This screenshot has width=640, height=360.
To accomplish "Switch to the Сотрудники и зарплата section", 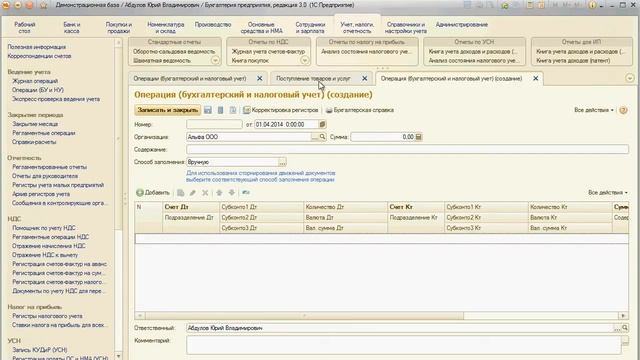I will point(310,28).
